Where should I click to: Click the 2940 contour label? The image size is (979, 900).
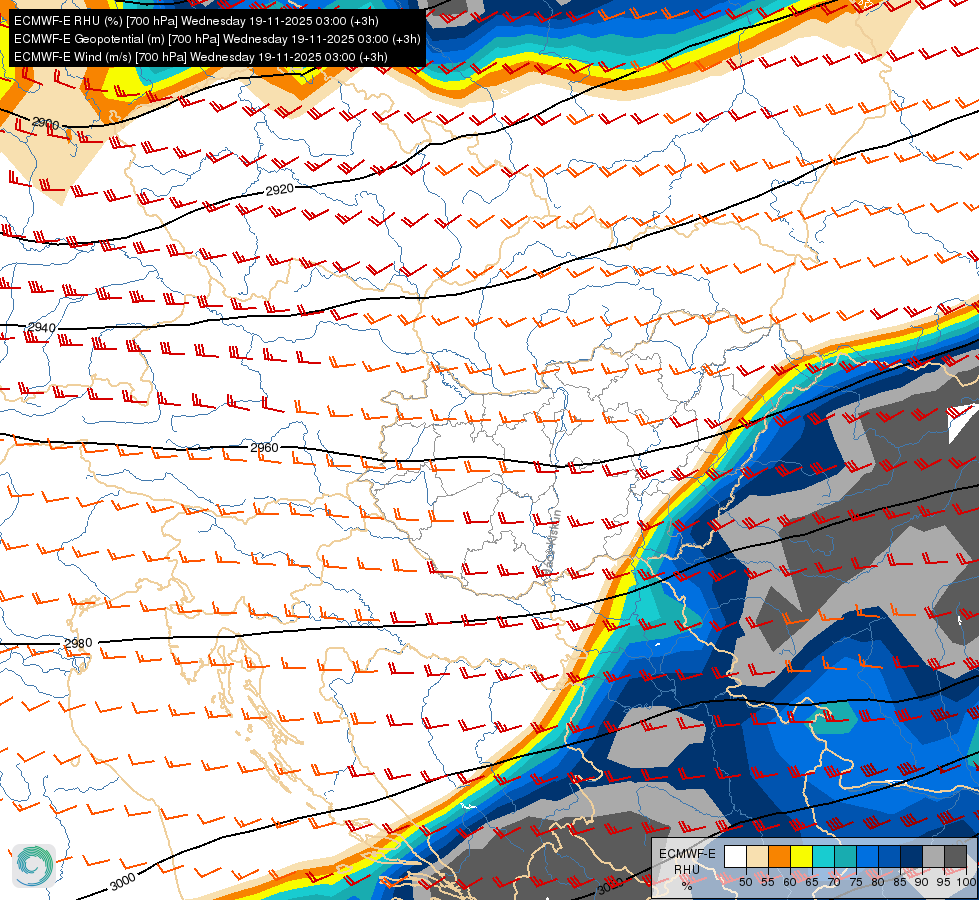pyautogui.click(x=42, y=327)
